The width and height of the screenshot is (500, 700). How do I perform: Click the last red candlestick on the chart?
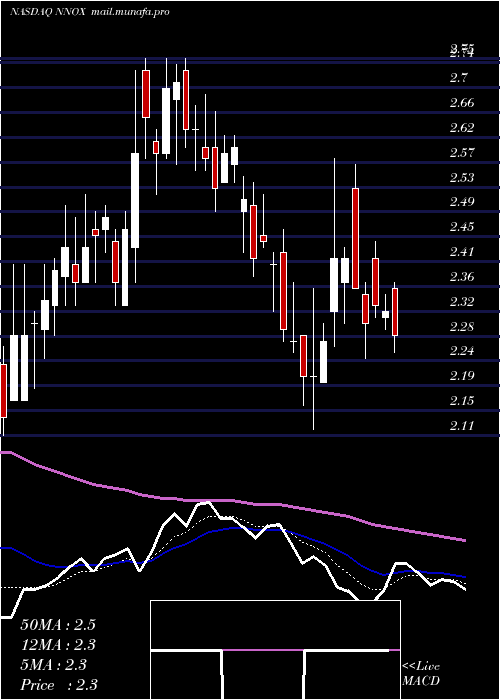pyautogui.click(x=395, y=312)
